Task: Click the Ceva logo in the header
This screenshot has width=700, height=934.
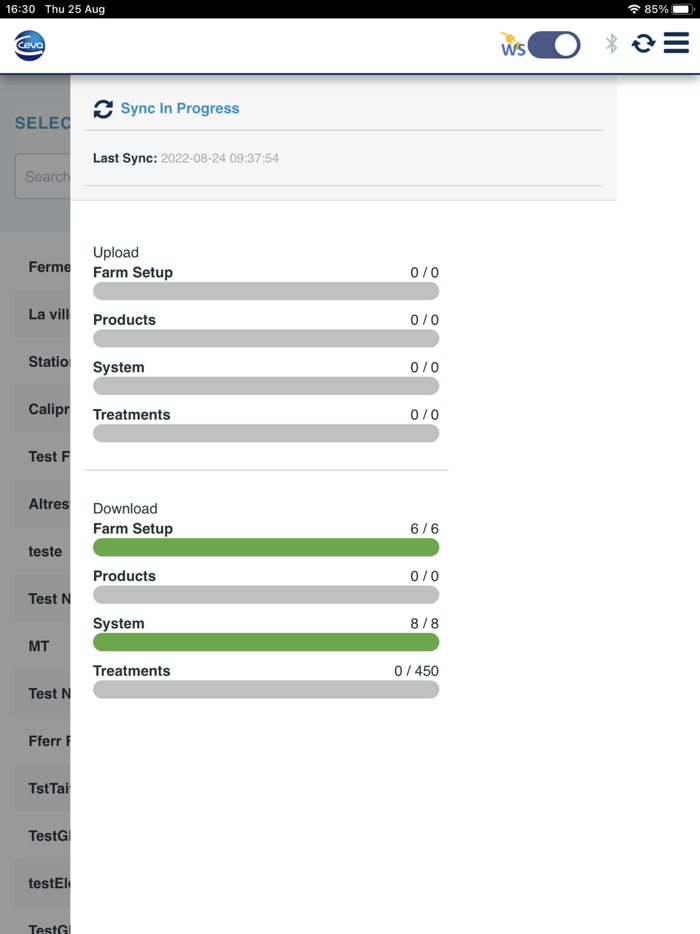Action: (28, 45)
